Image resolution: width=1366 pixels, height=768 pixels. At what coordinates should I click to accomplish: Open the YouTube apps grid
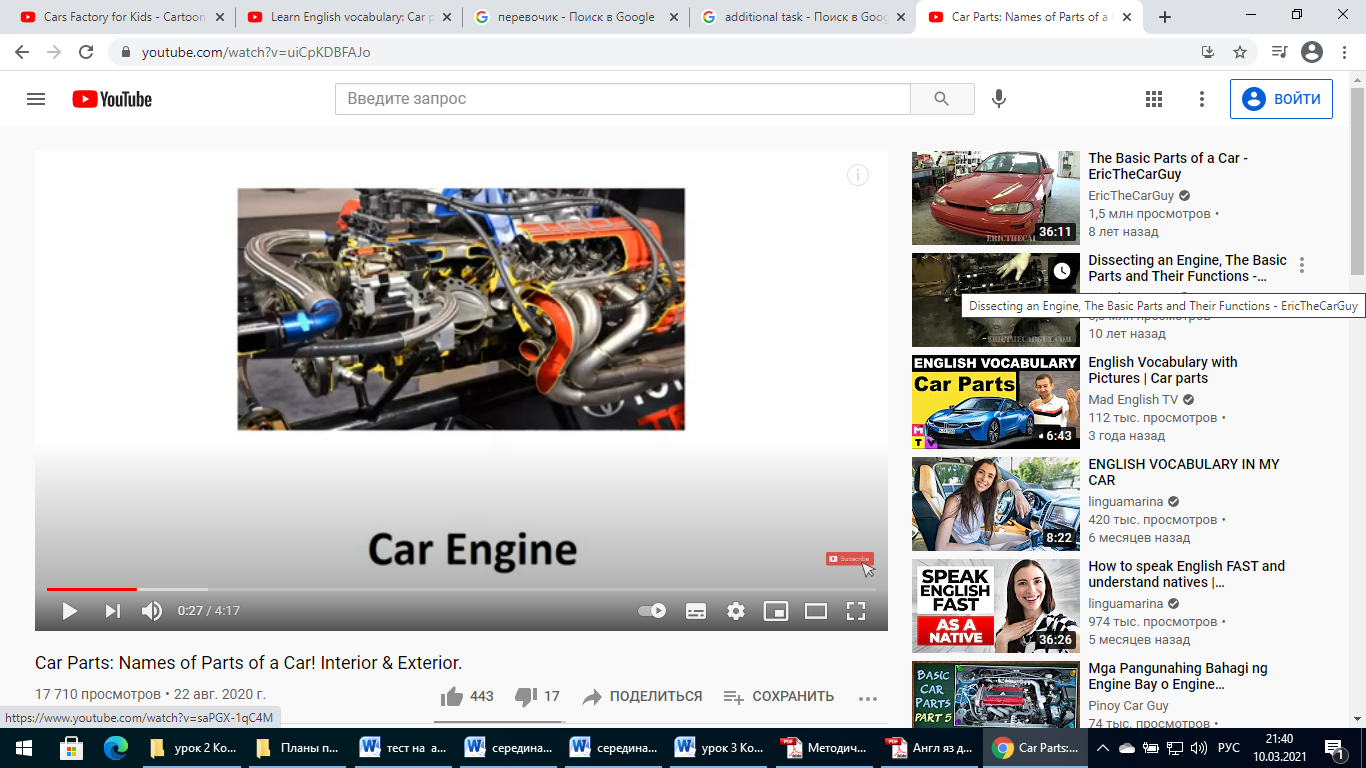1154,99
